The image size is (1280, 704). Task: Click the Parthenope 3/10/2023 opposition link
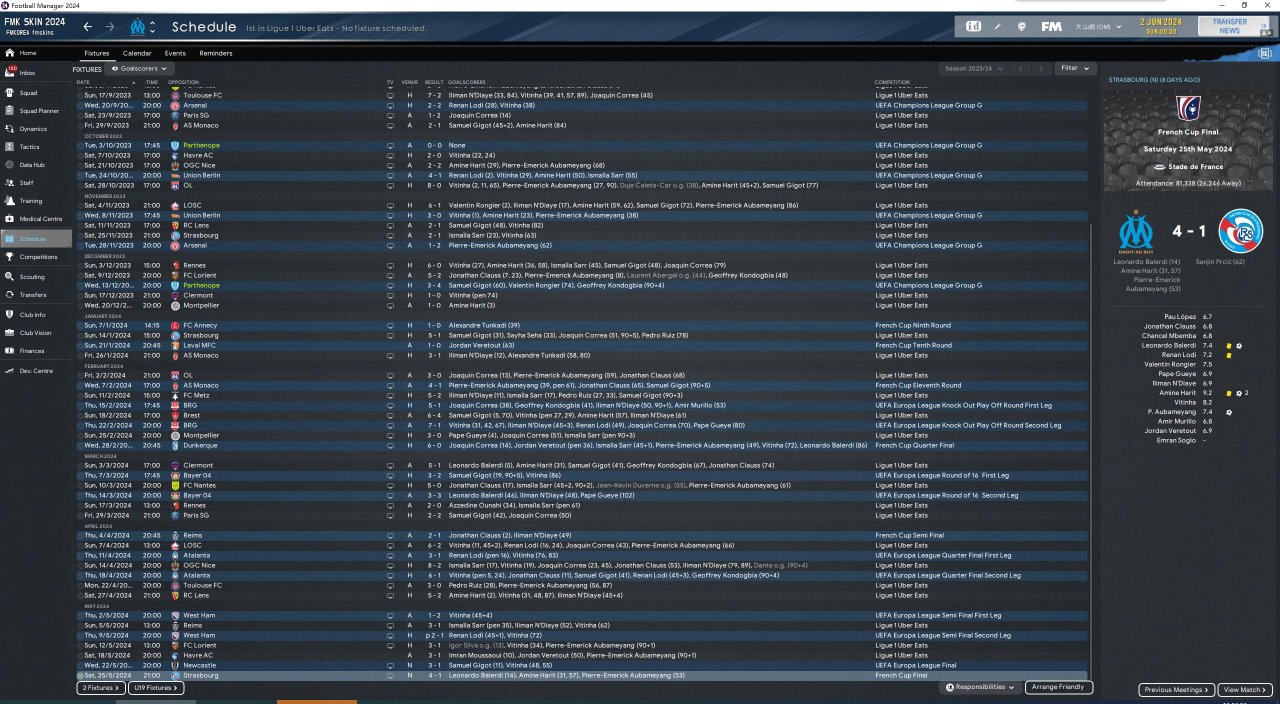(201, 145)
